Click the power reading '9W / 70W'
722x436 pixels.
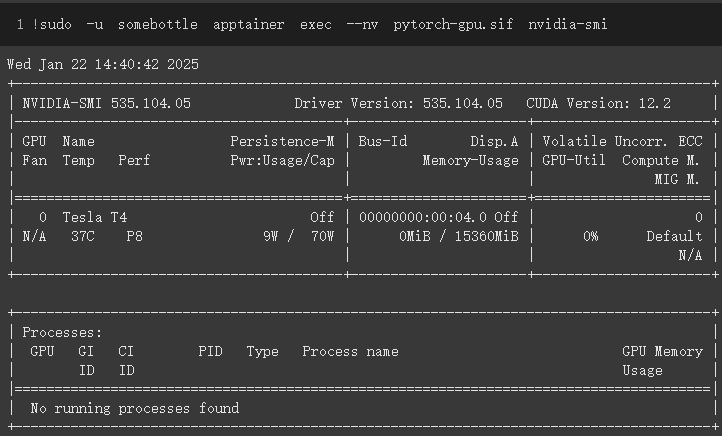[298, 237]
